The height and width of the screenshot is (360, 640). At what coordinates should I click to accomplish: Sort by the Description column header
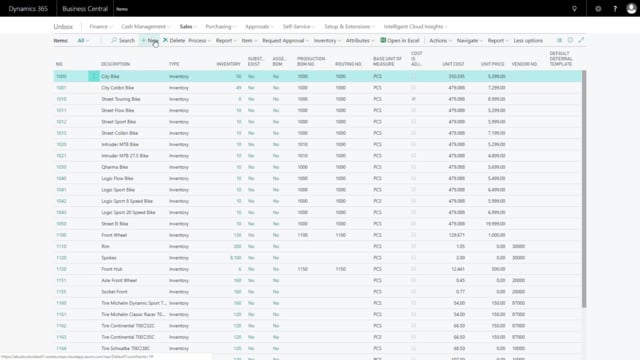116,64
